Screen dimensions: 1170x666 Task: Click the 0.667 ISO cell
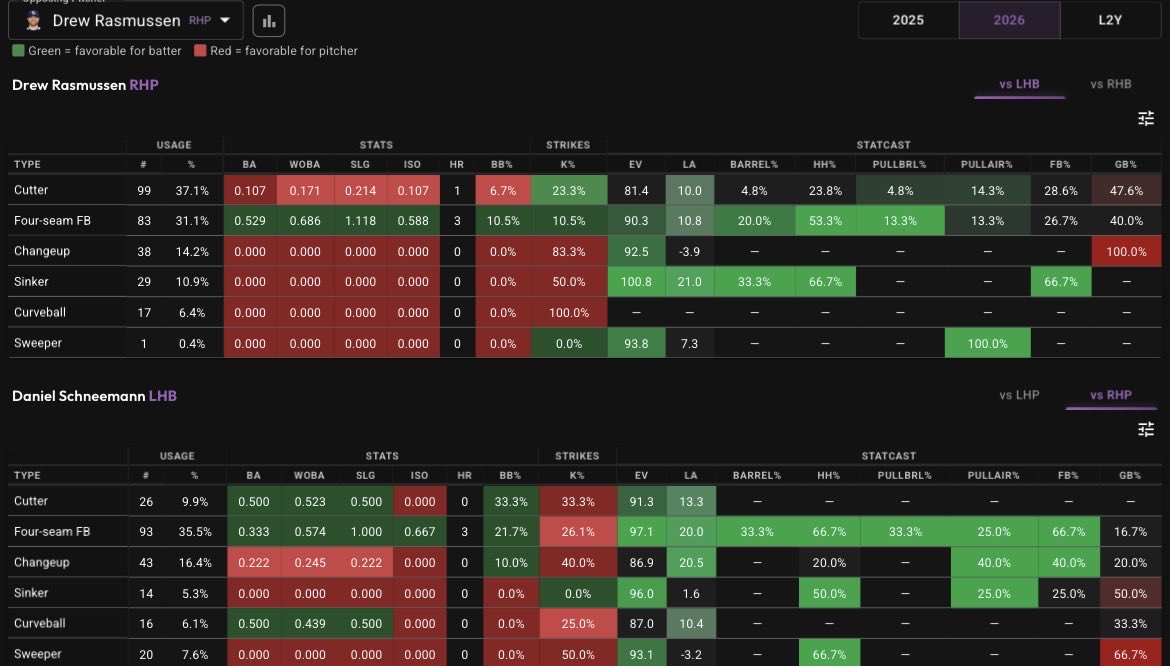(x=419, y=532)
